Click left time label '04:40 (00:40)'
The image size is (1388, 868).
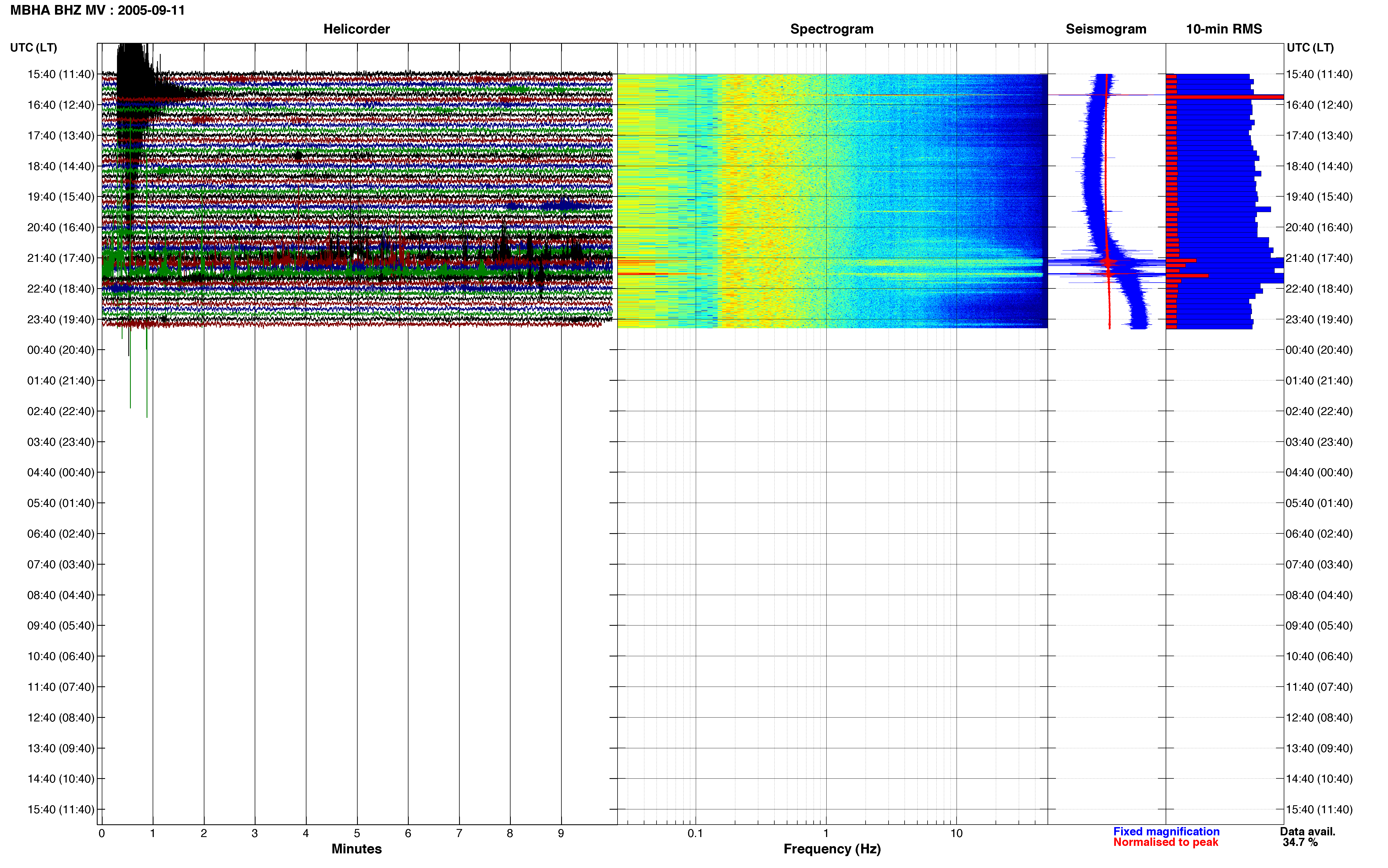[61, 473]
